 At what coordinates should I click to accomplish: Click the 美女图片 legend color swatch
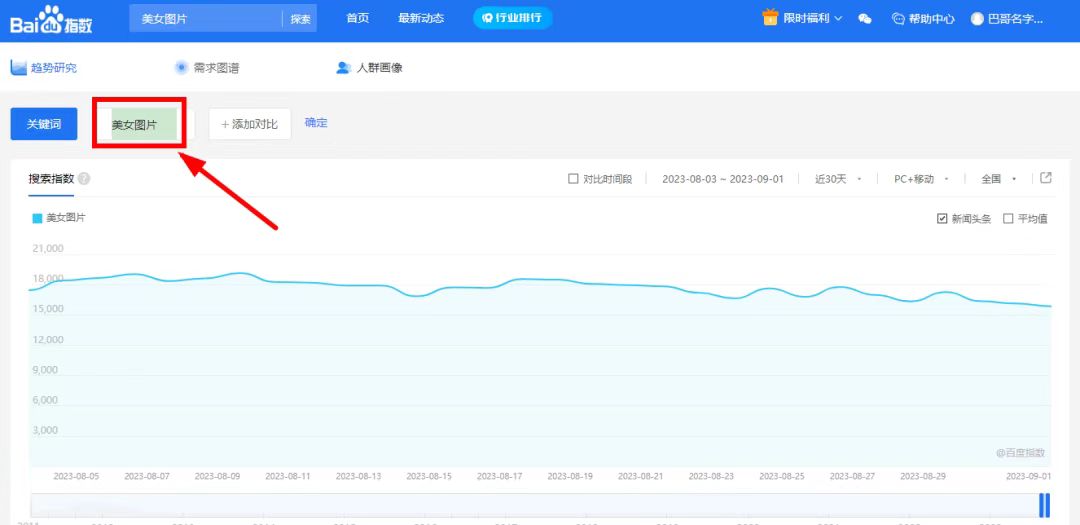(x=38, y=218)
